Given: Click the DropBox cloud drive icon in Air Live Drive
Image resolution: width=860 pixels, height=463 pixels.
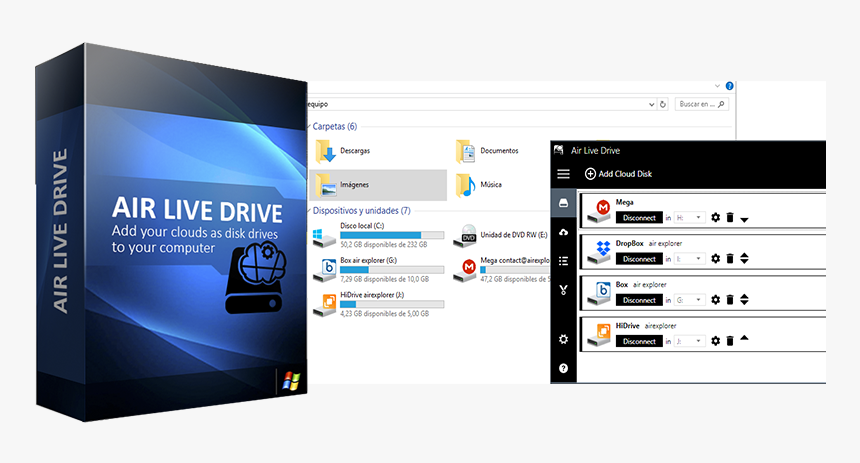Looking at the screenshot, I should 598,252.
